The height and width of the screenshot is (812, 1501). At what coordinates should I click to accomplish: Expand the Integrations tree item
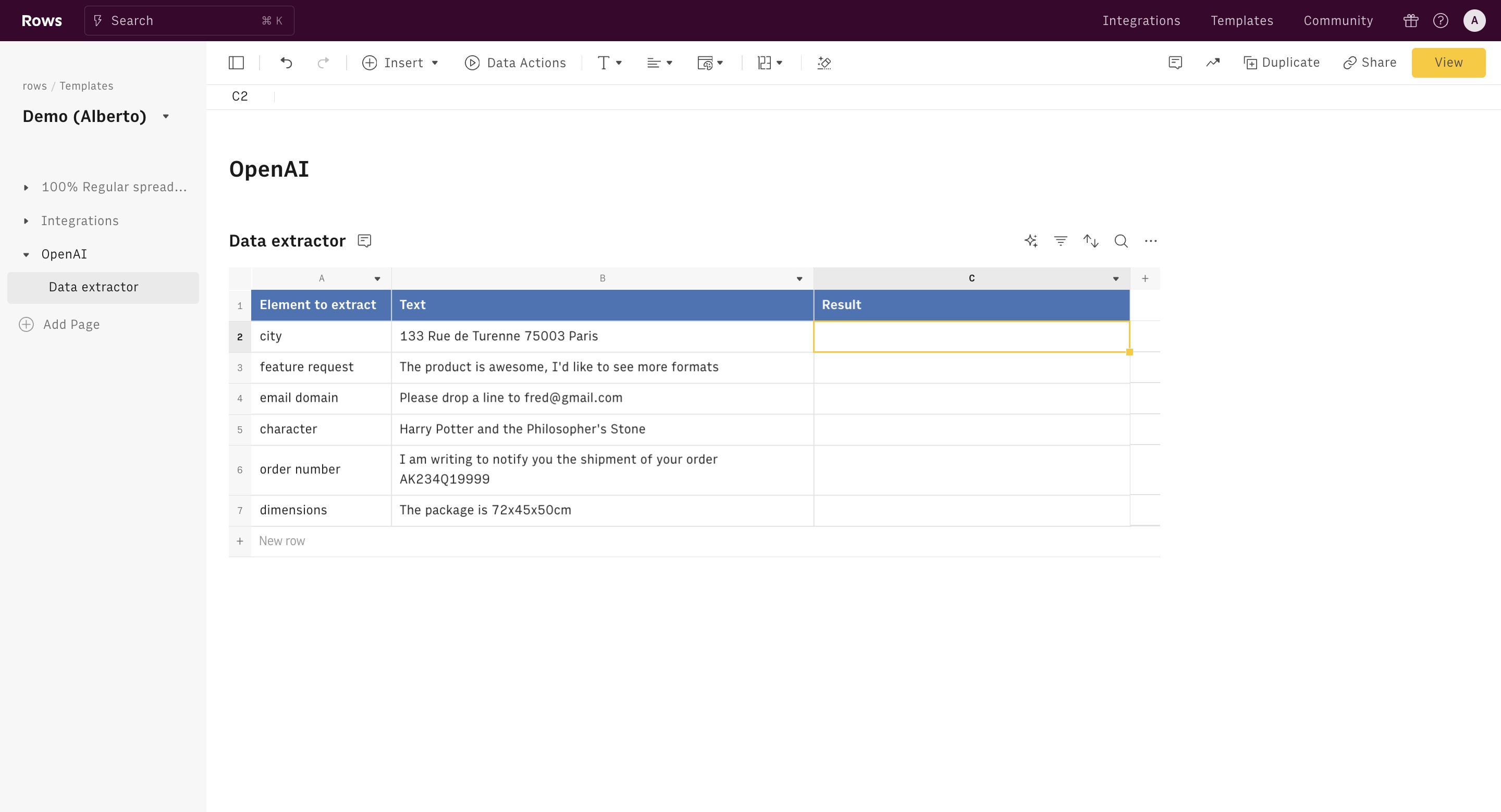[x=26, y=221]
